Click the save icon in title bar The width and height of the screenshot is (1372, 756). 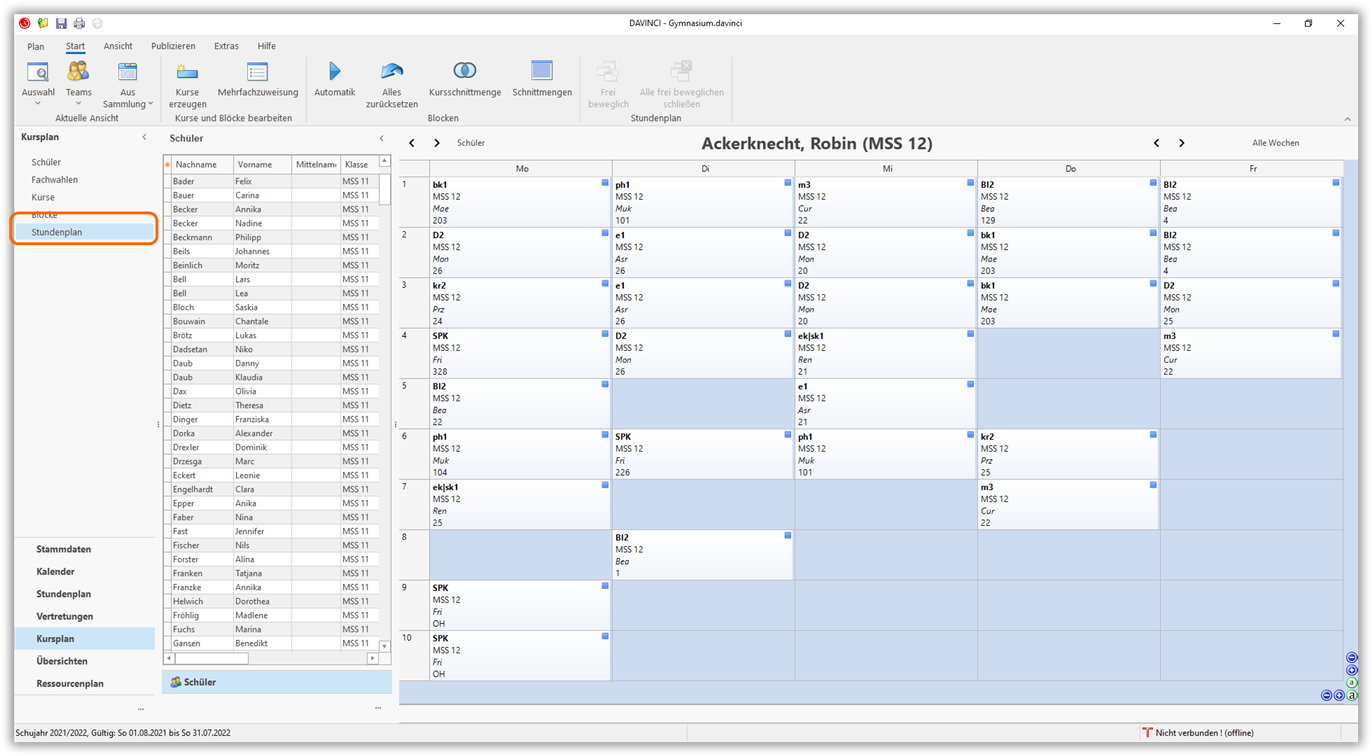tap(61, 23)
